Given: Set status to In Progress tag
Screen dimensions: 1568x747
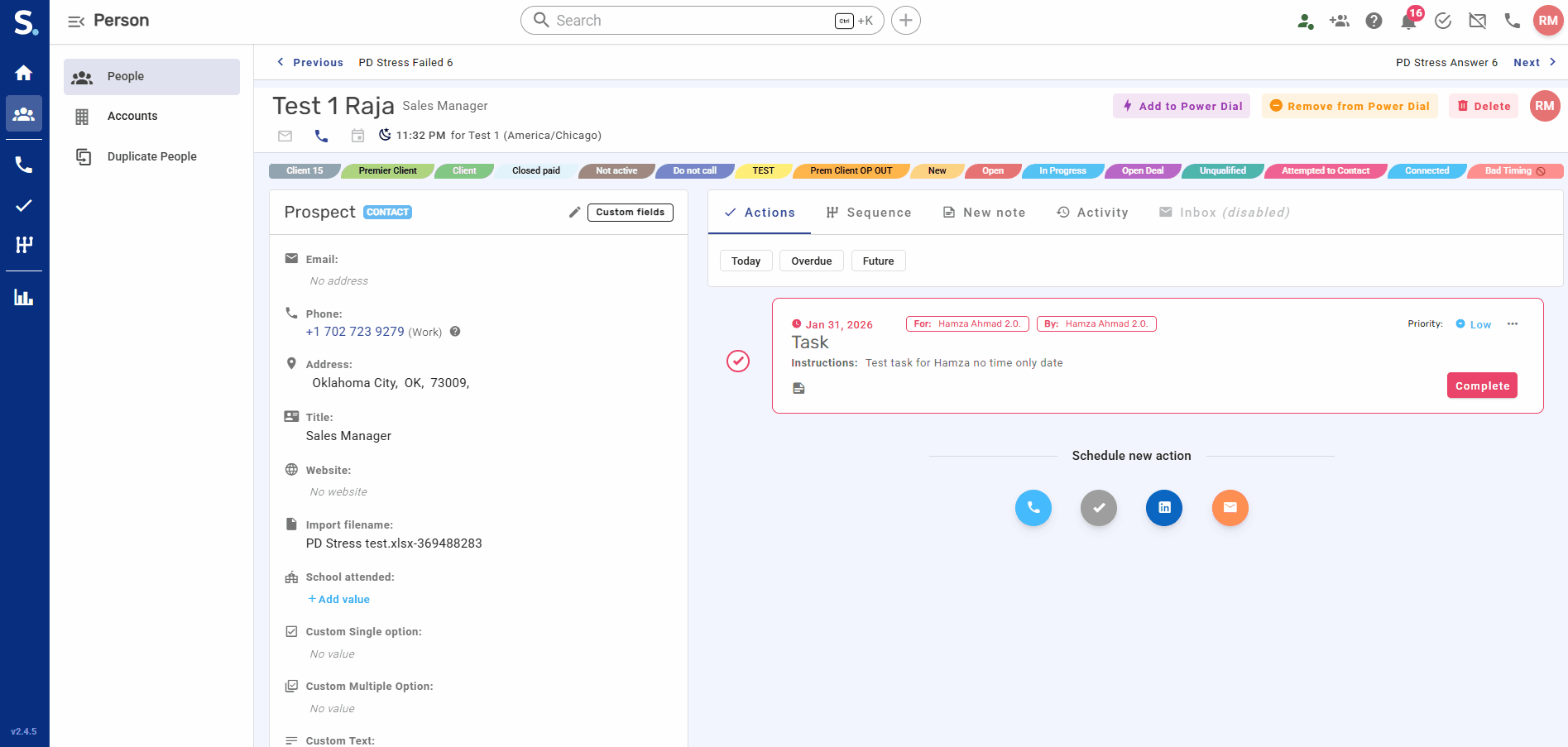Looking at the screenshot, I should tap(1062, 171).
